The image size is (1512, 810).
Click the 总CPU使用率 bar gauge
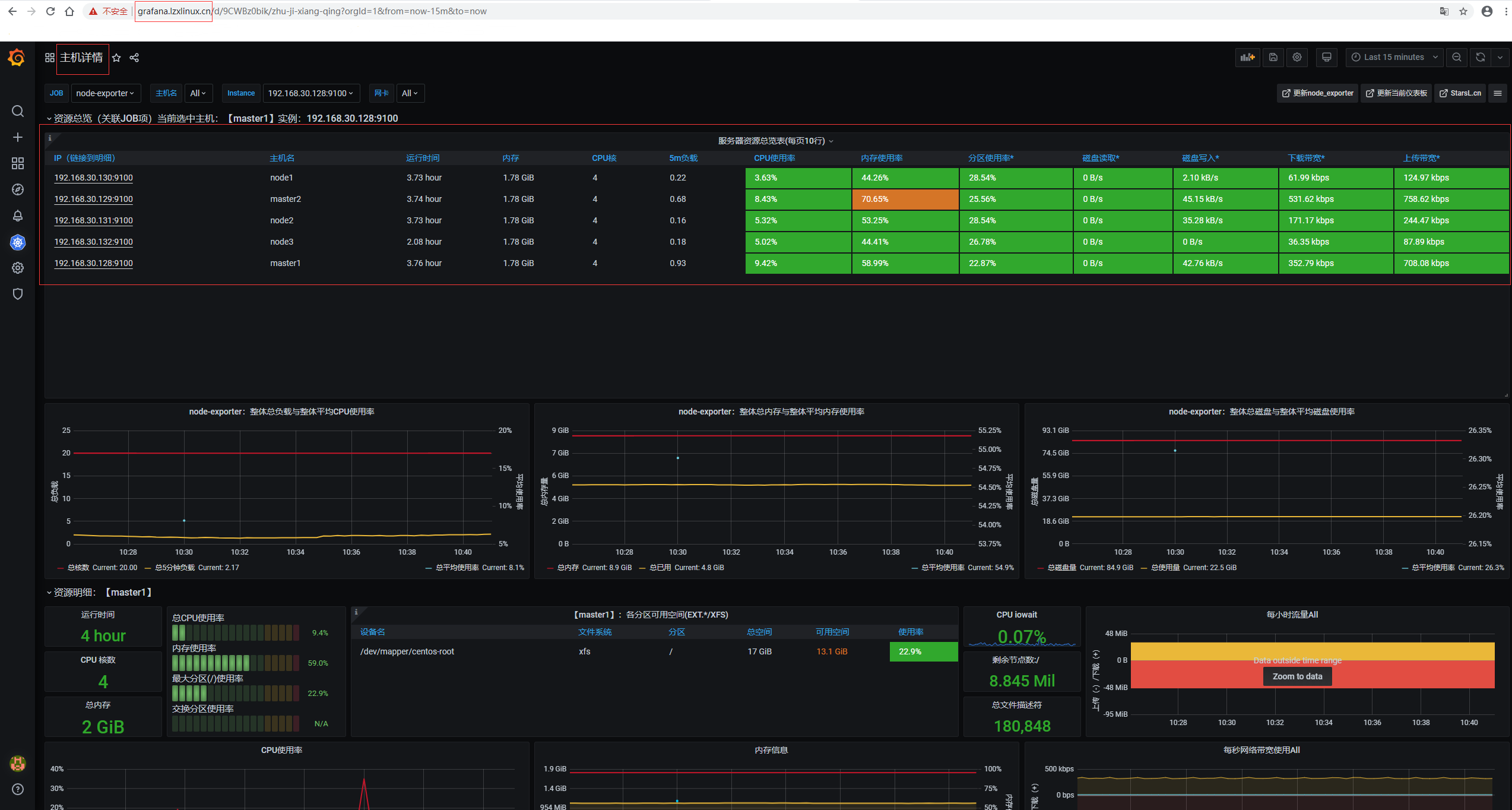pos(236,632)
